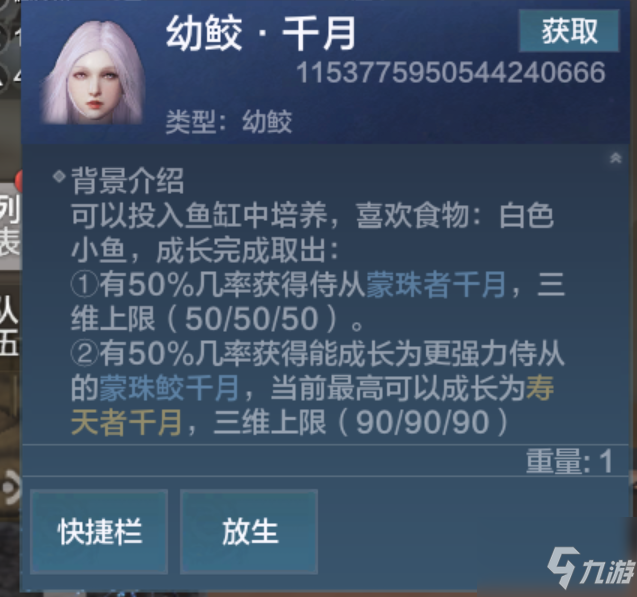This screenshot has height=597, width=637.
Task: Click the 快捷栏 button
Action: [99, 531]
